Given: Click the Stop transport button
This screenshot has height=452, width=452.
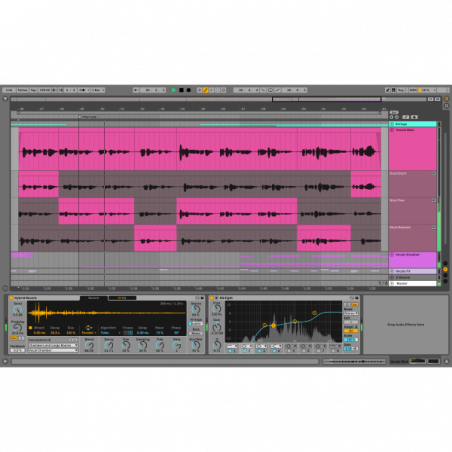Looking at the screenshot, I should [181, 90].
